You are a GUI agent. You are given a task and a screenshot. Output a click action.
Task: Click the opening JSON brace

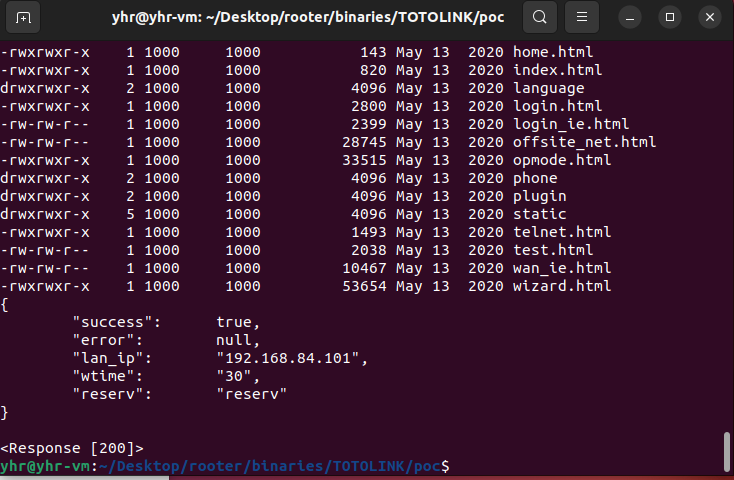[4, 304]
